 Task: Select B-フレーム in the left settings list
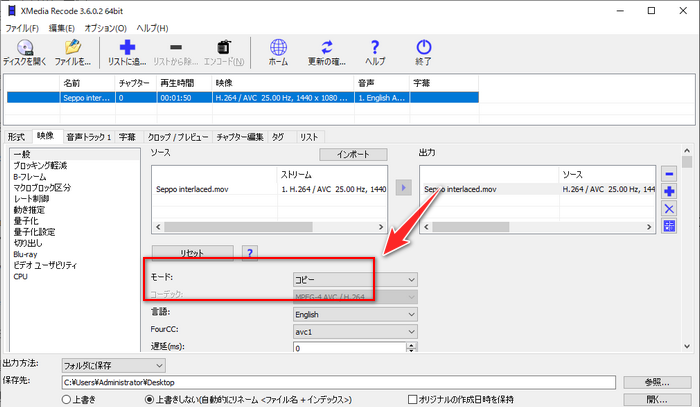tap(32, 177)
